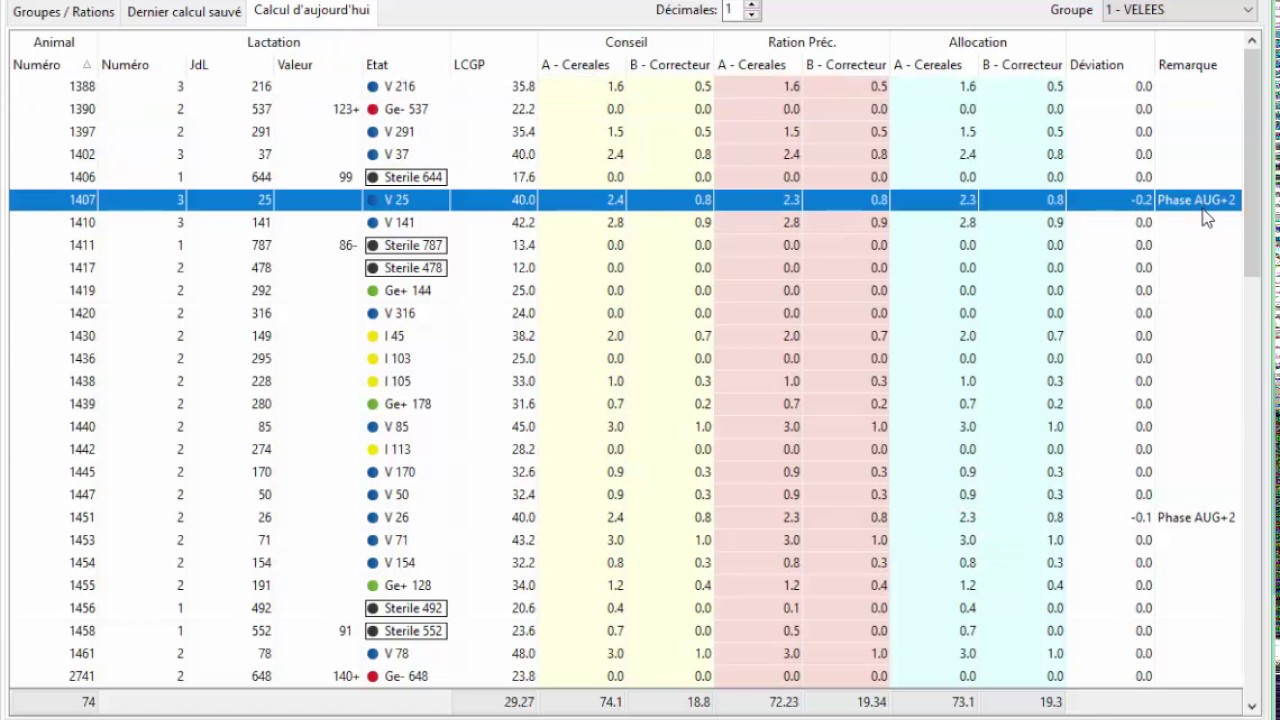Select animal number 1390
Image resolution: width=1280 pixels, height=720 pixels.
click(82, 109)
